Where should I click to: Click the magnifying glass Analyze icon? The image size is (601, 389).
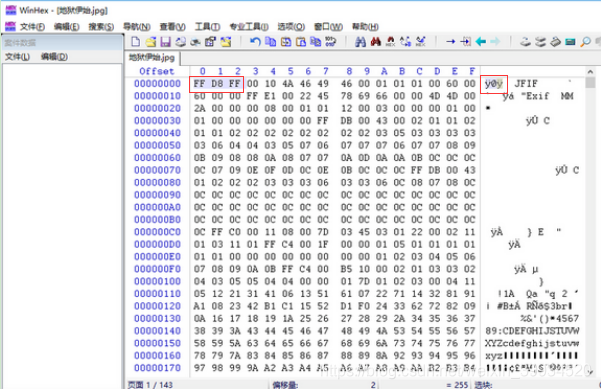click(585, 41)
